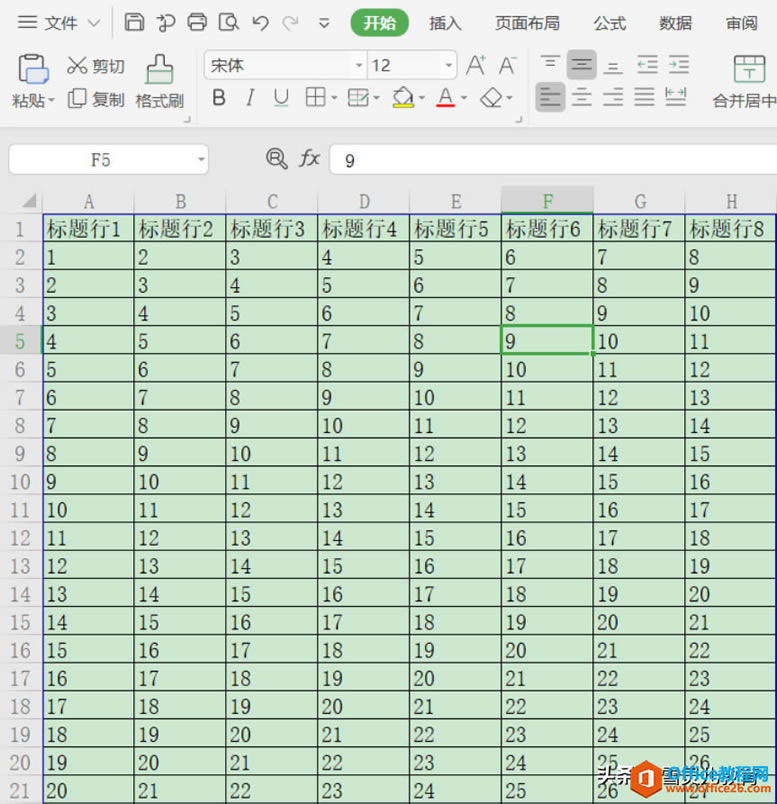Toggle italic formatting

(x=250, y=97)
